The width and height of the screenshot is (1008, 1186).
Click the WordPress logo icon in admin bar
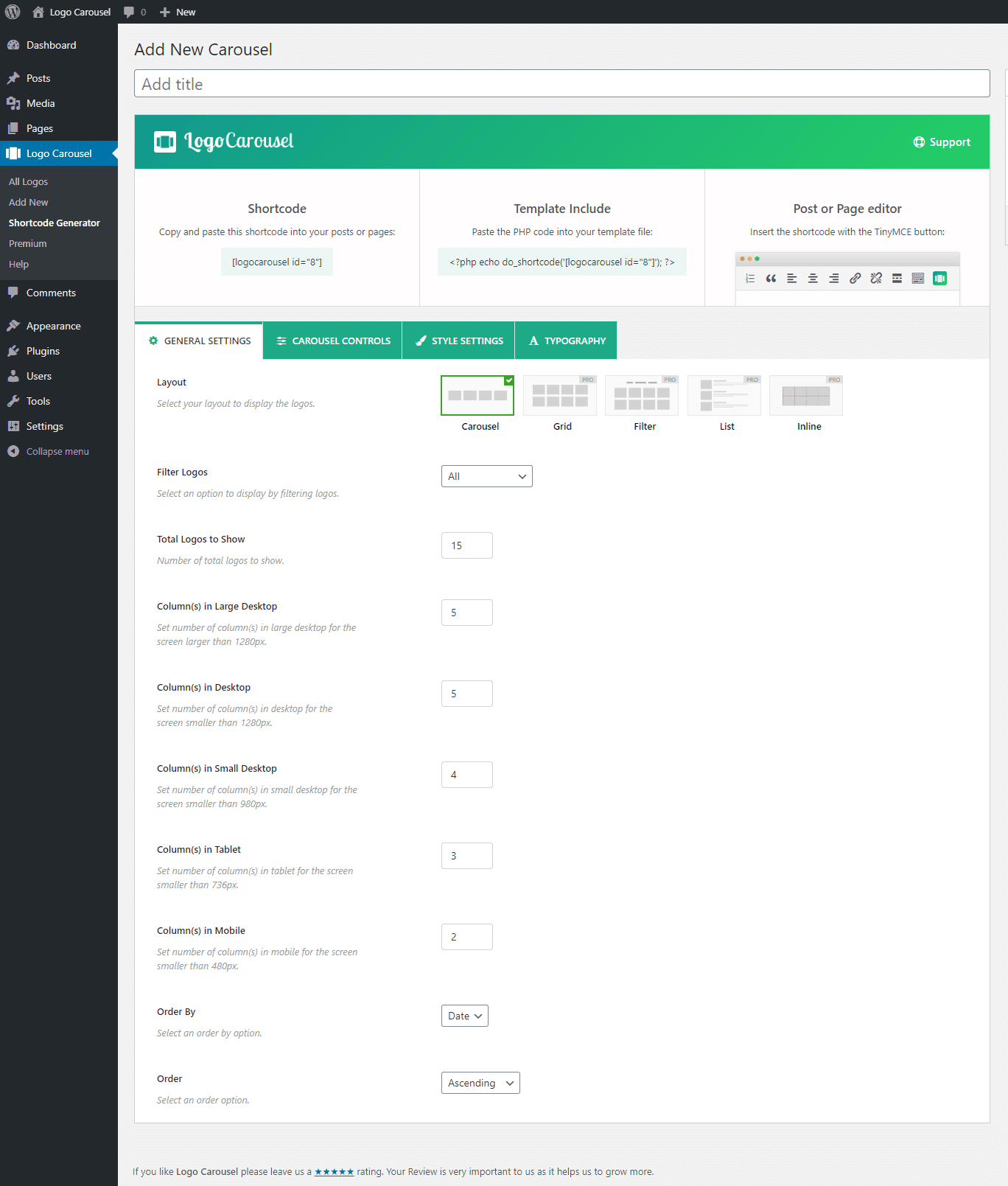tap(13, 12)
